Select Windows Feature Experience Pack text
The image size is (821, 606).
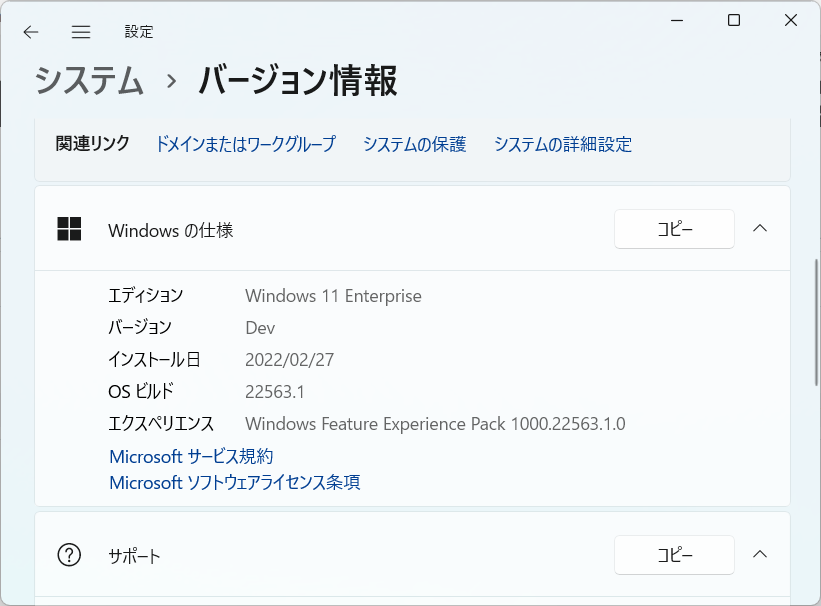pos(435,424)
